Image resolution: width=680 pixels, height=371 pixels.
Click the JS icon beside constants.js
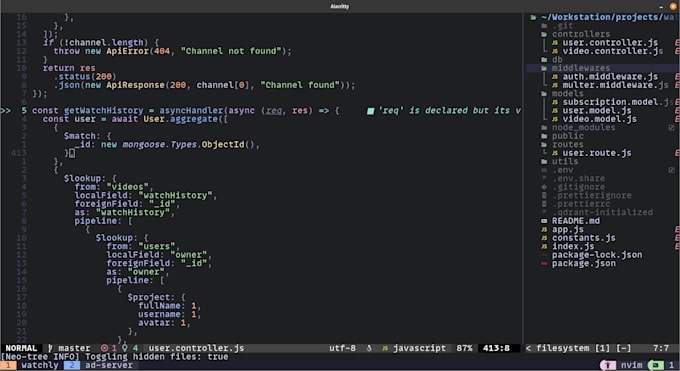coord(544,238)
